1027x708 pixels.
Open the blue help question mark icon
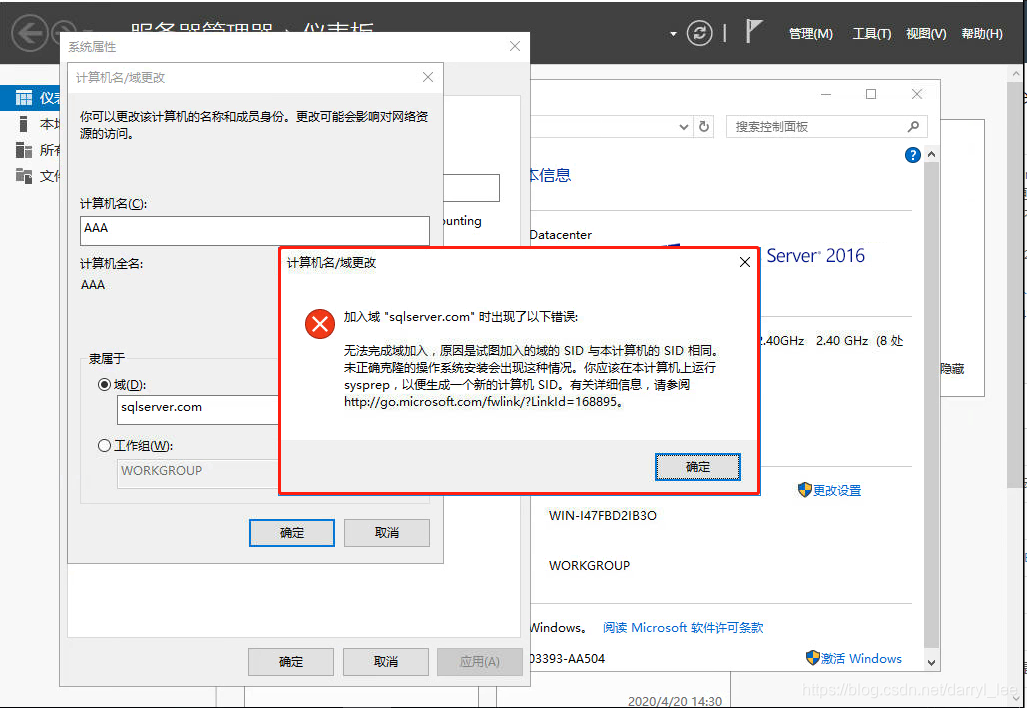coord(912,155)
